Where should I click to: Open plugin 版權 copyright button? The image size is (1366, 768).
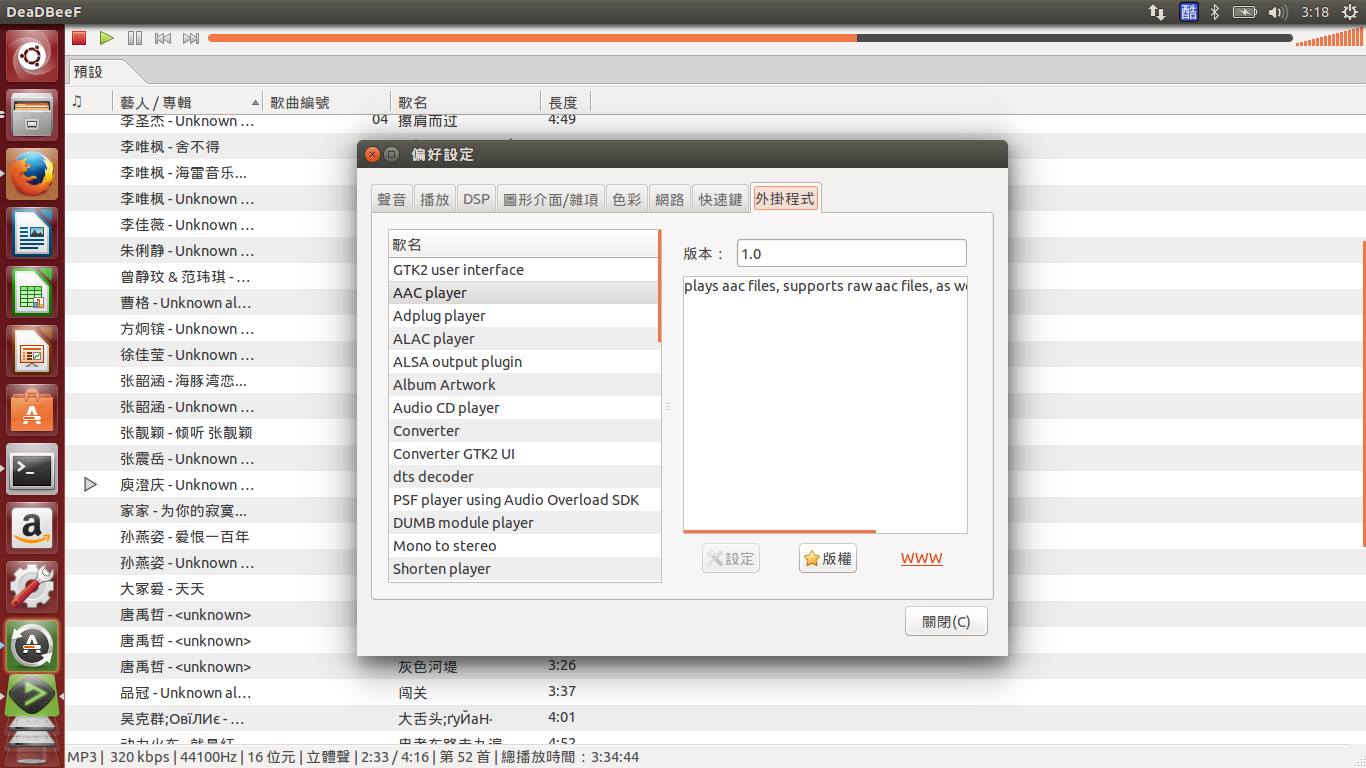(828, 559)
